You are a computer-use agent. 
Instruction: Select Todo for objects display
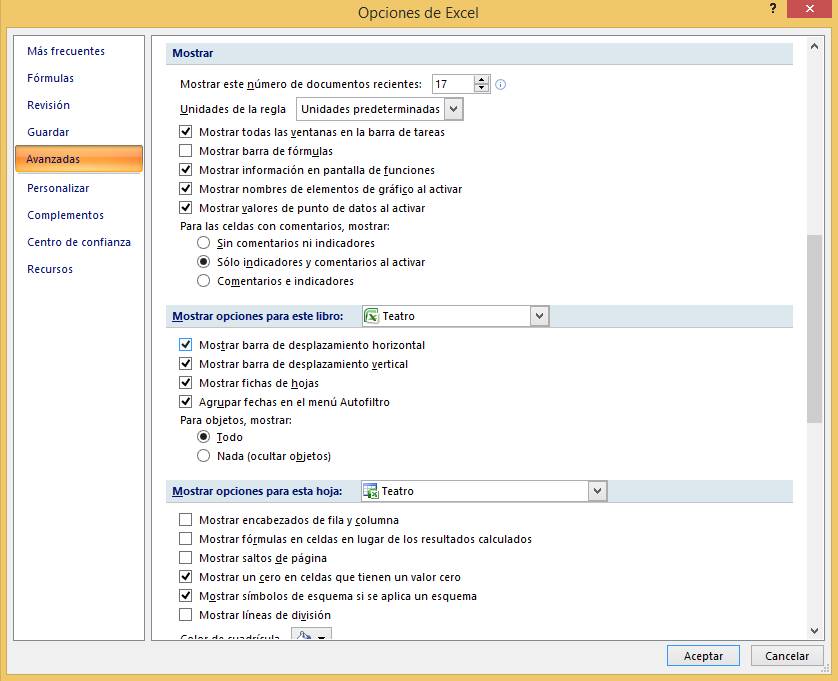click(x=203, y=437)
